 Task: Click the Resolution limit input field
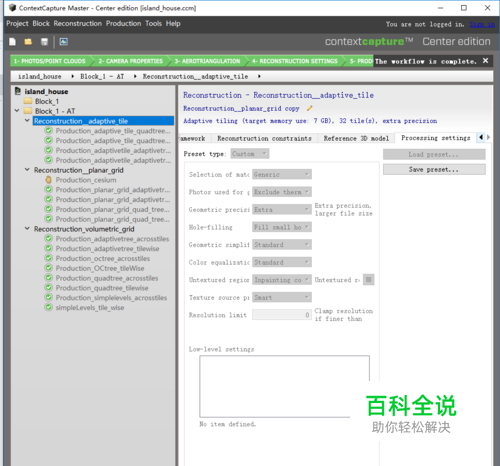pos(282,315)
